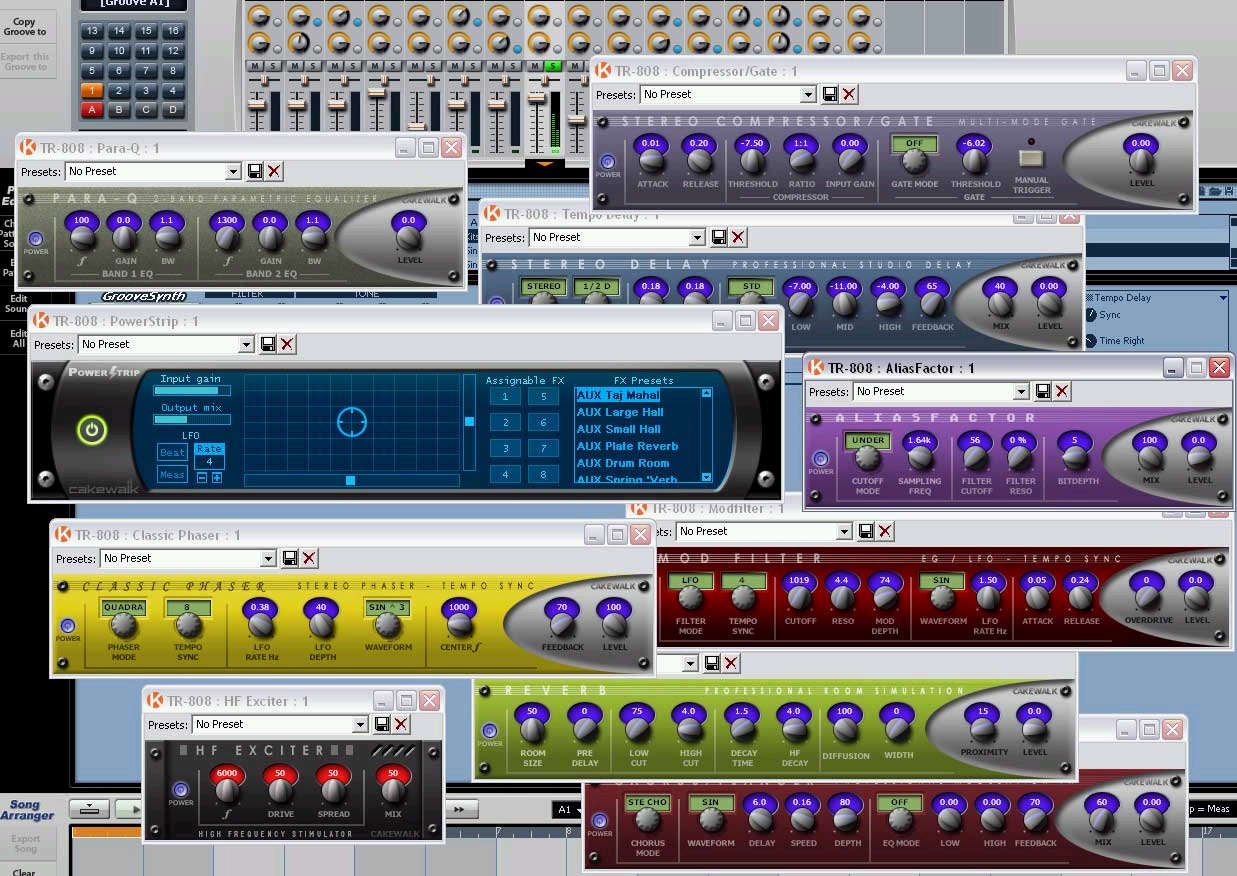Click the Tempo Delay save preset disk icon
This screenshot has width=1237, height=876.
coord(719,237)
